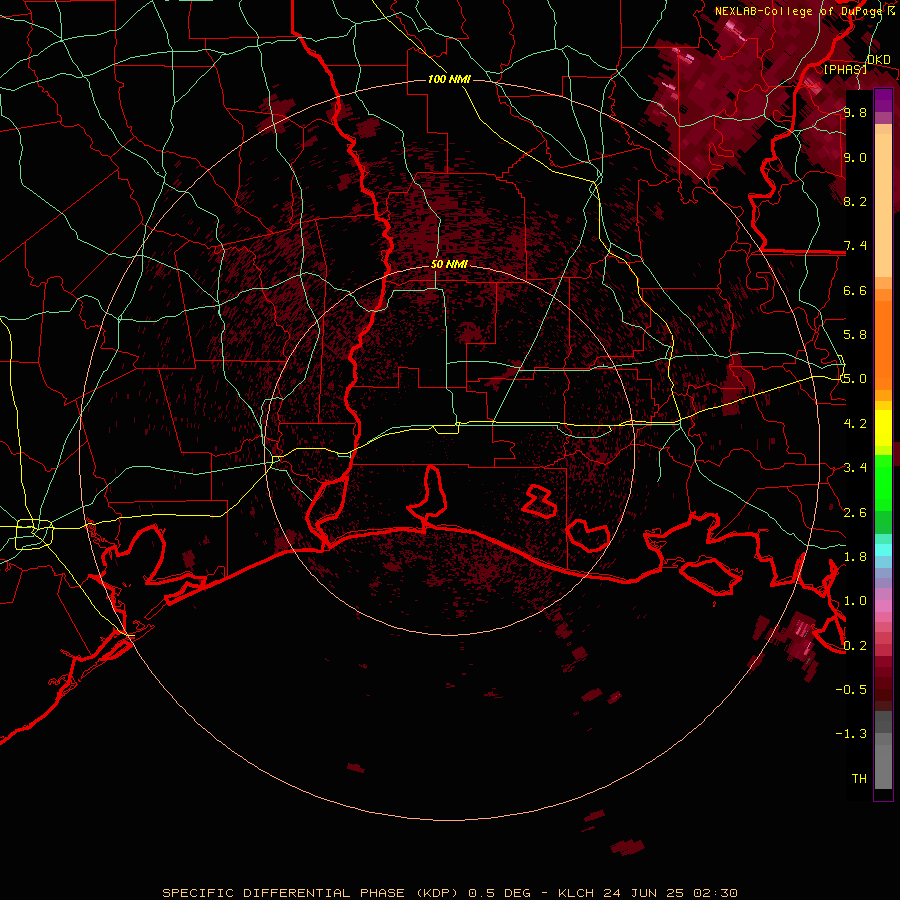Click the 9.8 value on the legend
The height and width of the screenshot is (900, 900).
pos(855,112)
